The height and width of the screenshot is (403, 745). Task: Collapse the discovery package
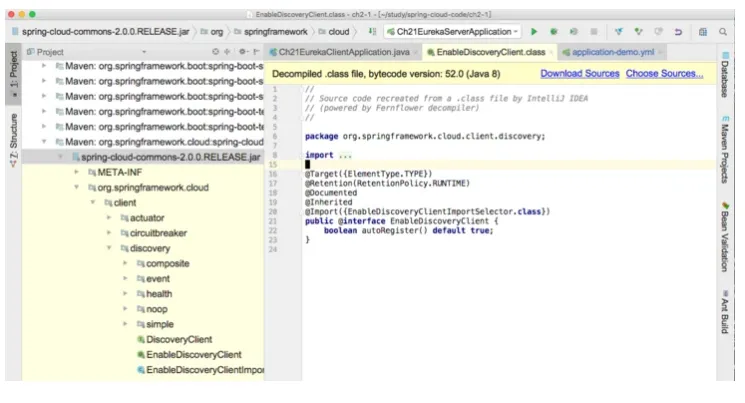(109, 248)
